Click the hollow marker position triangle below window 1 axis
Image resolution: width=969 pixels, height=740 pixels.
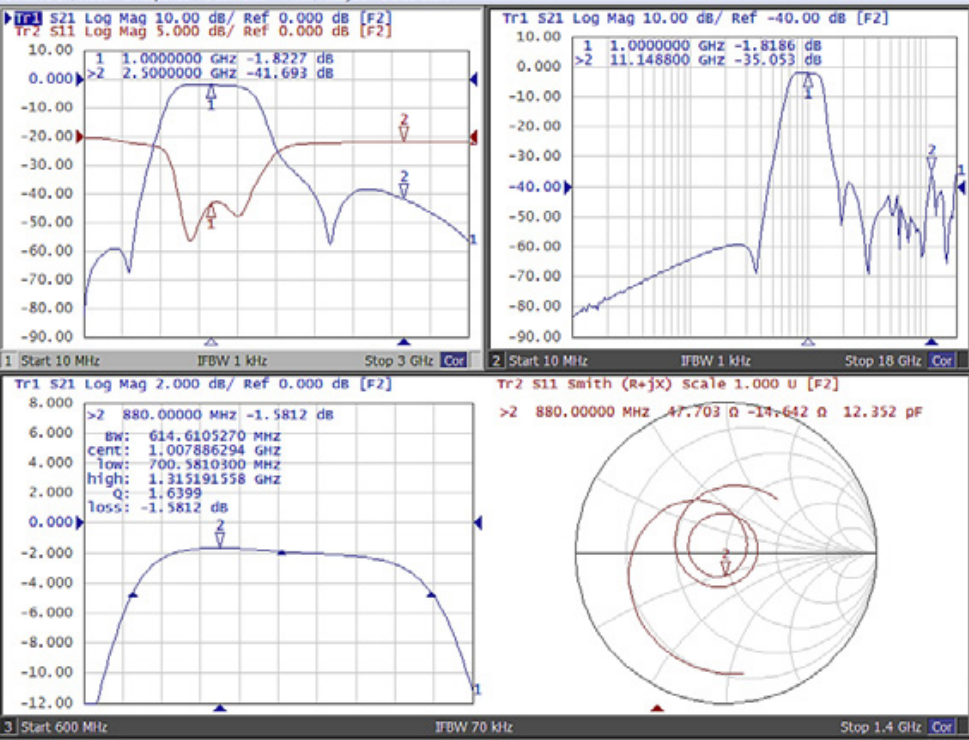[211, 341]
